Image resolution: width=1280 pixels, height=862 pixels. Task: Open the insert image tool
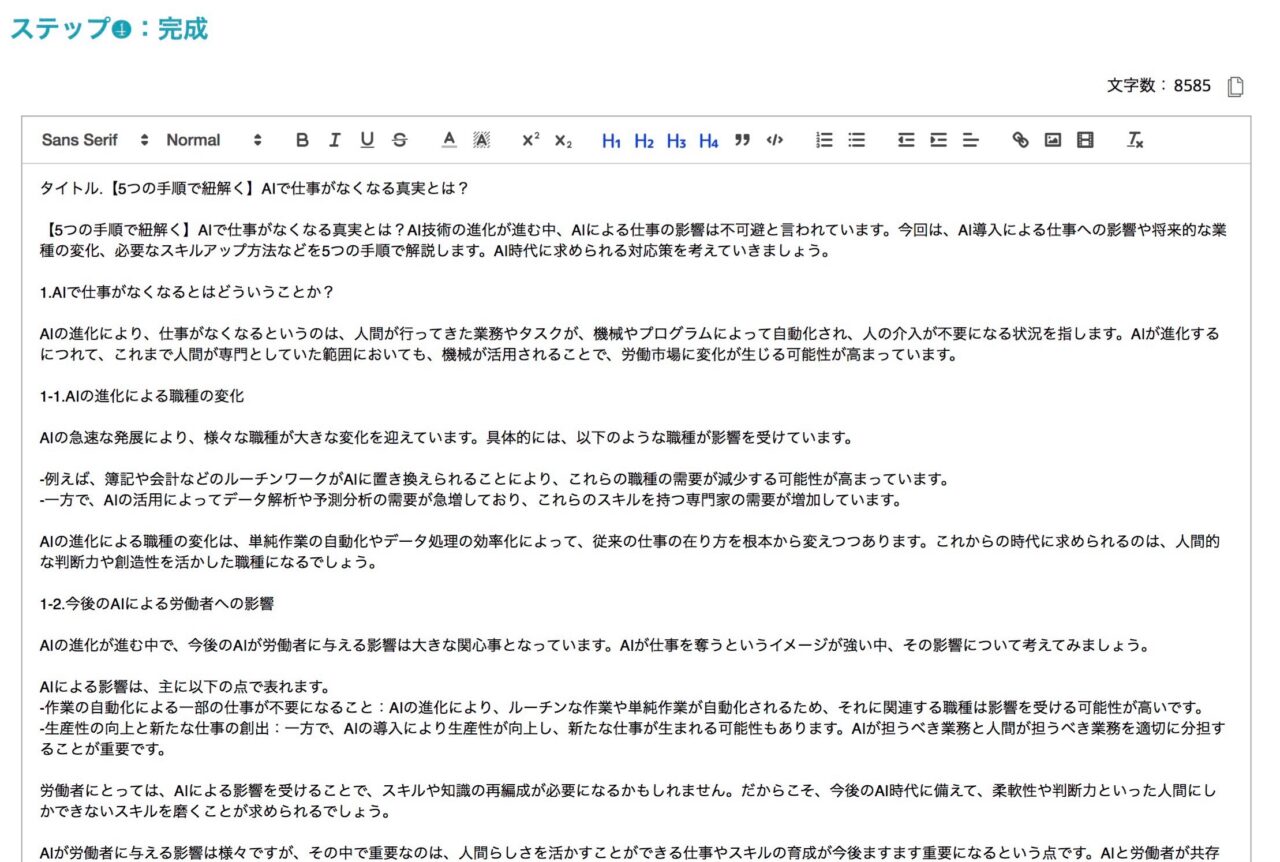tap(1054, 140)
